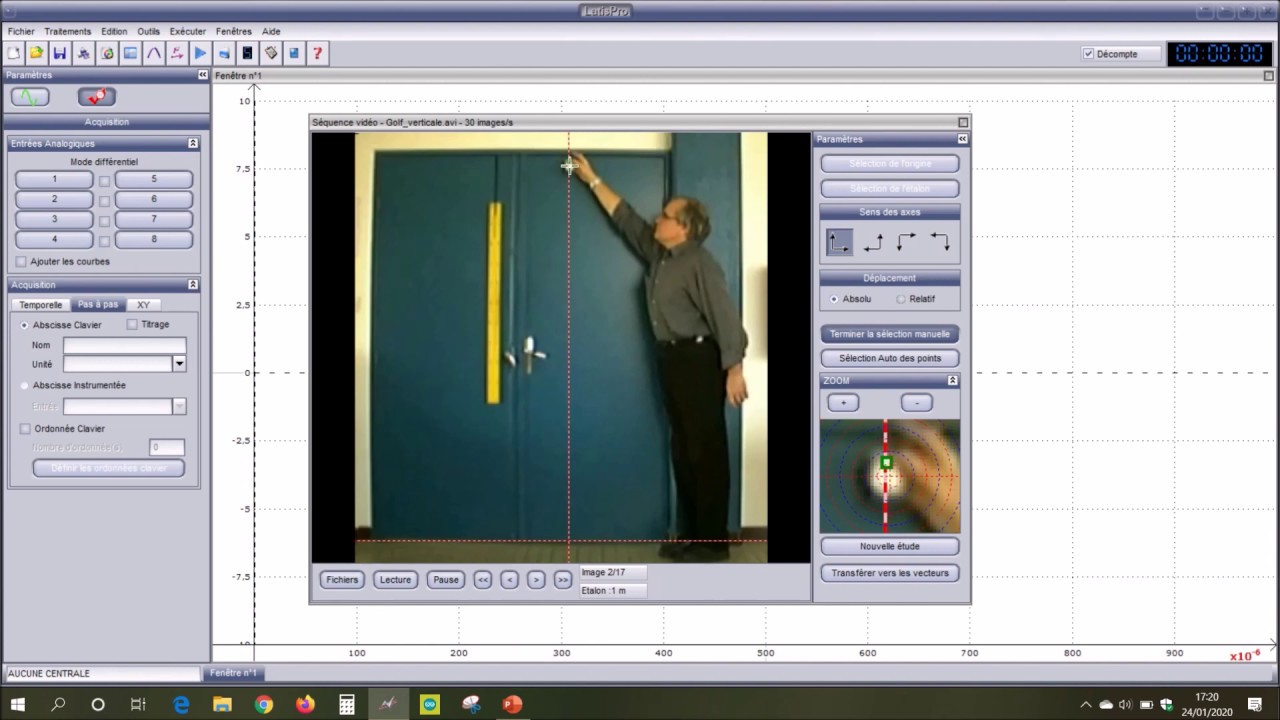1280x720 pixels.
Task: Choose axes orientation down and right
Action: tap(906, 242)
